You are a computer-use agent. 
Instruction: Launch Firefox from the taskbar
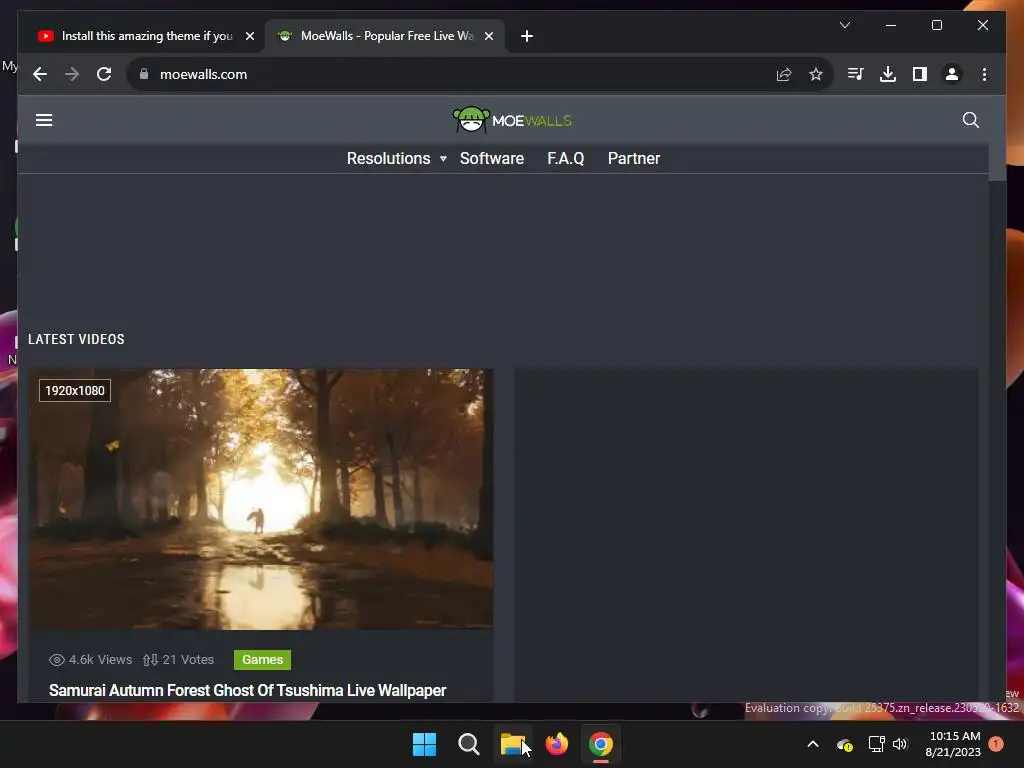pyautogui.click(x=556, y=744)
